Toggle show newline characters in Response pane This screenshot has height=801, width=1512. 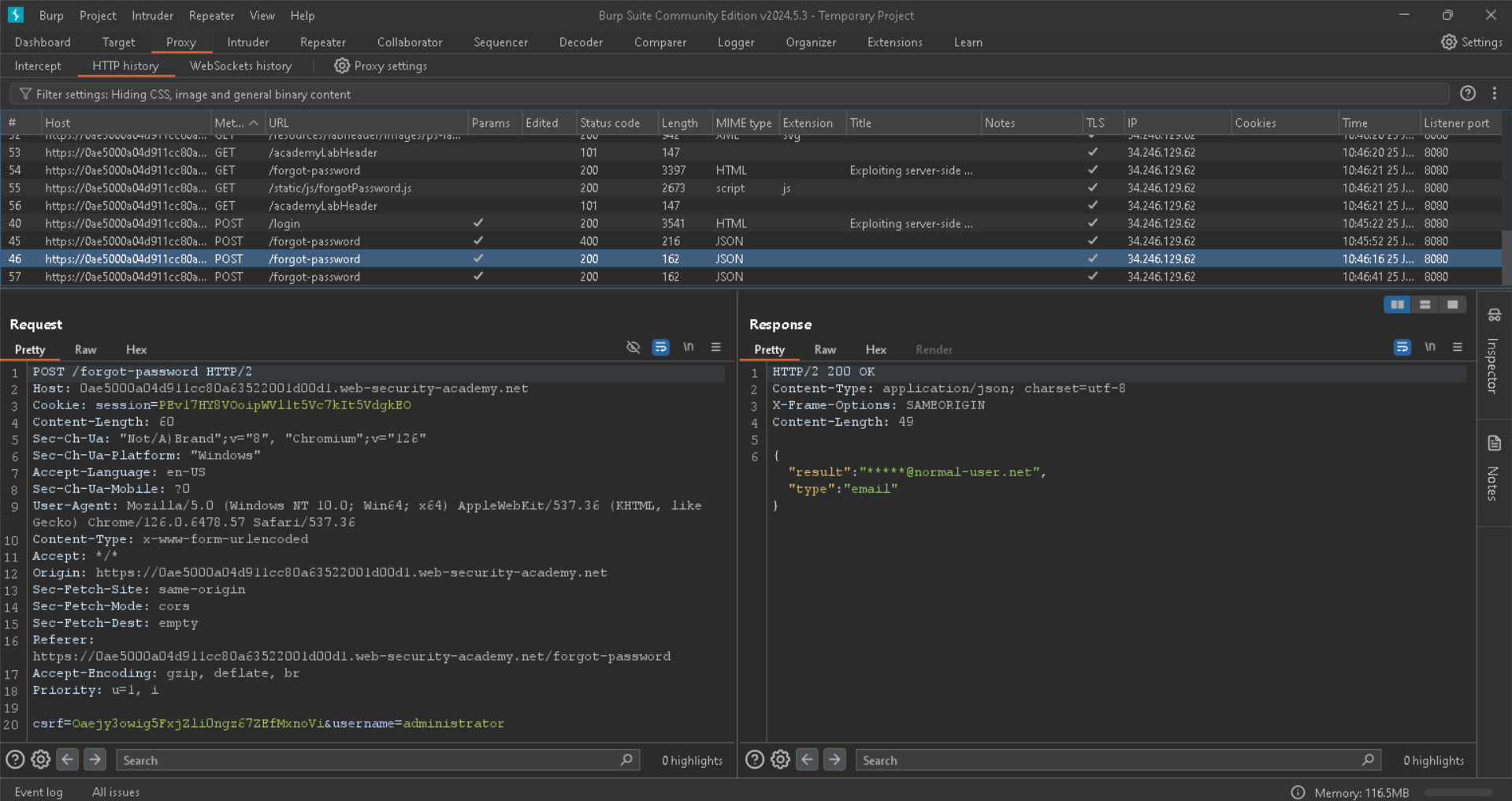[x=1429, y=348]
